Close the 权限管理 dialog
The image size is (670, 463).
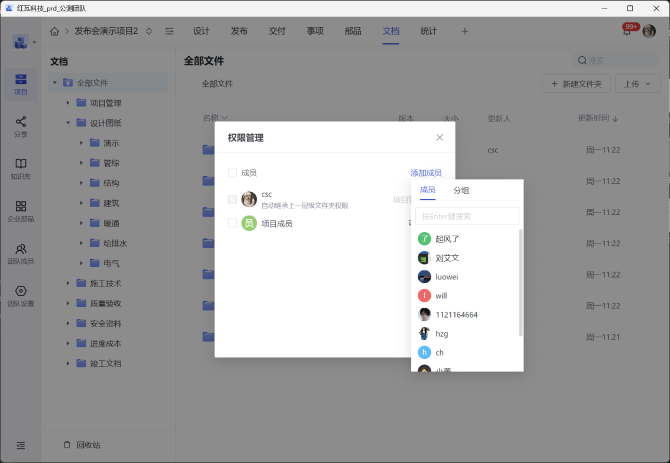click(439, 137)
